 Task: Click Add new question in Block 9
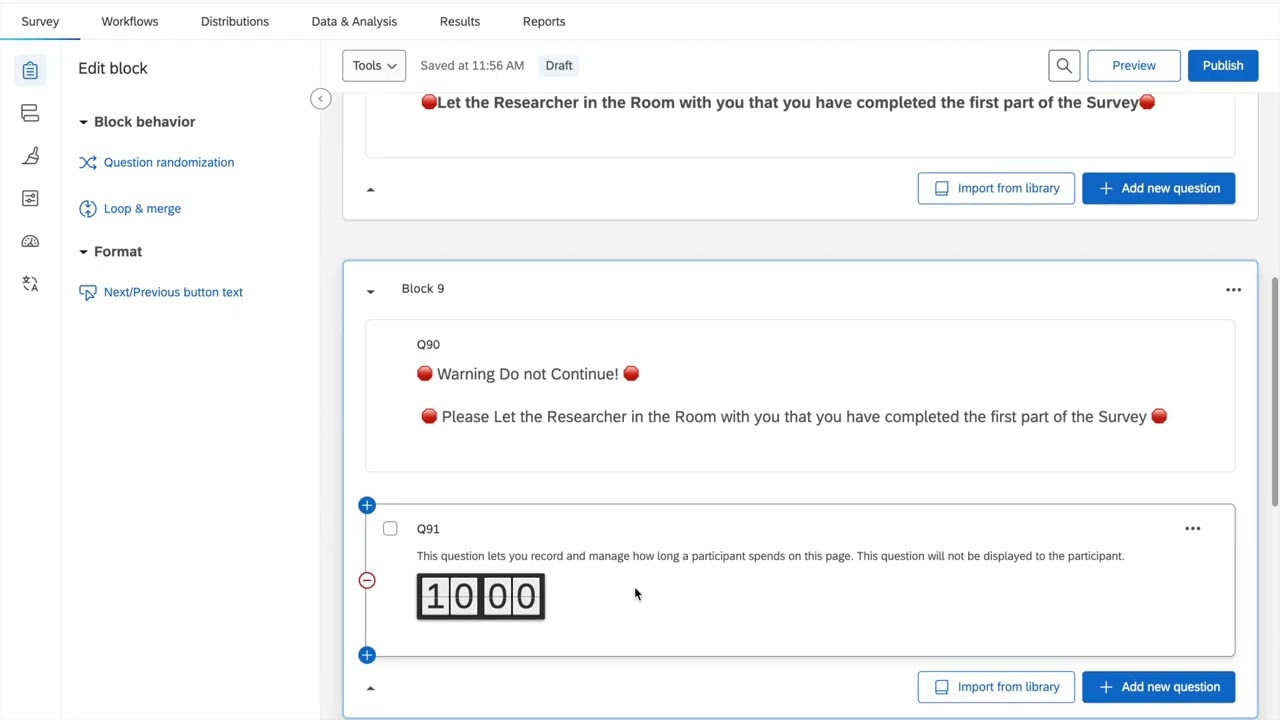point(1158,687)
